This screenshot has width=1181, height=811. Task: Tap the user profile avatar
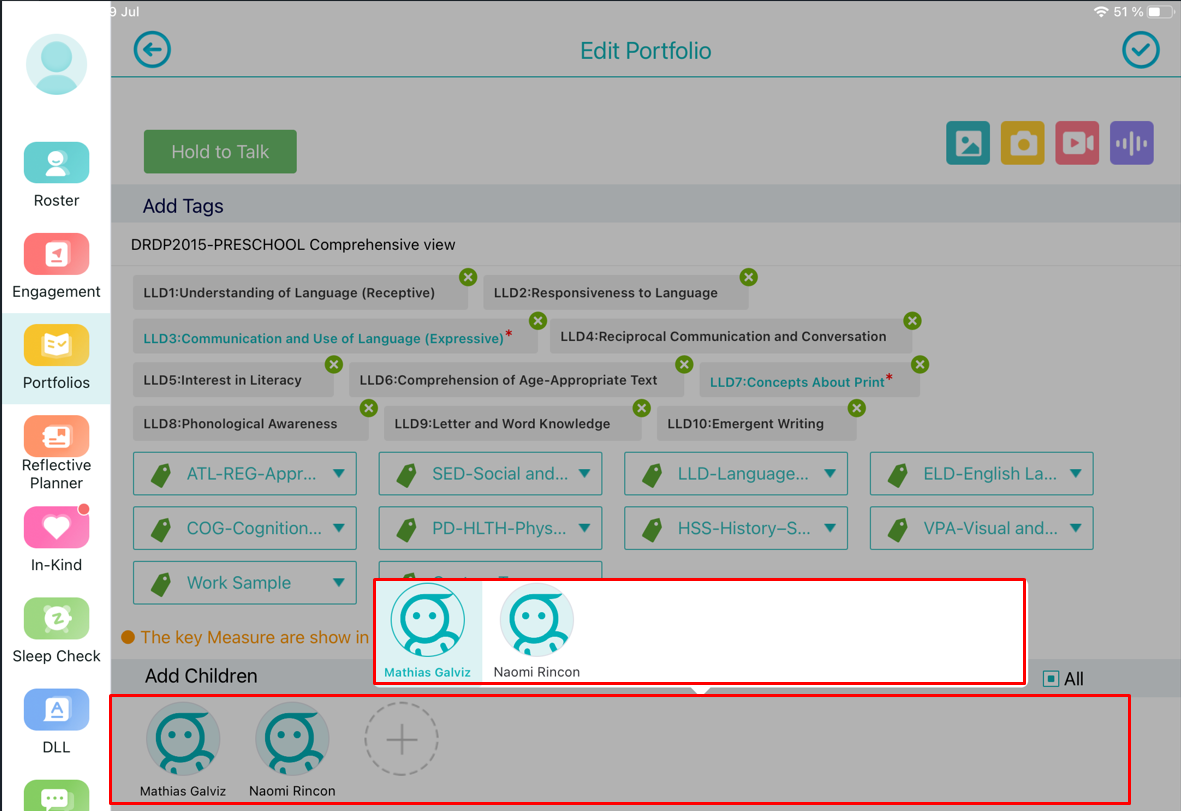click(56, 64)
